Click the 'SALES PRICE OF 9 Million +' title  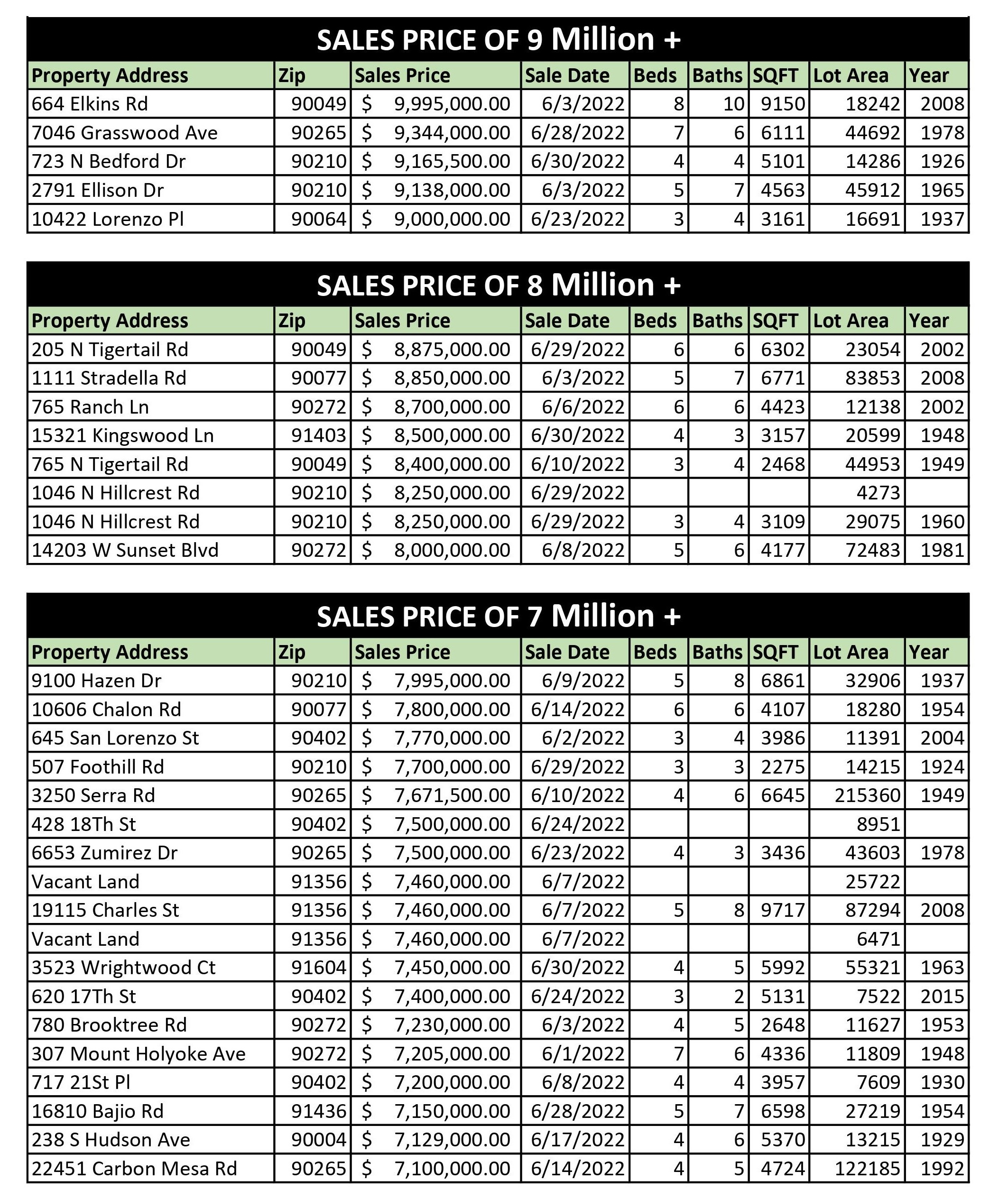[x=498, y=40]
